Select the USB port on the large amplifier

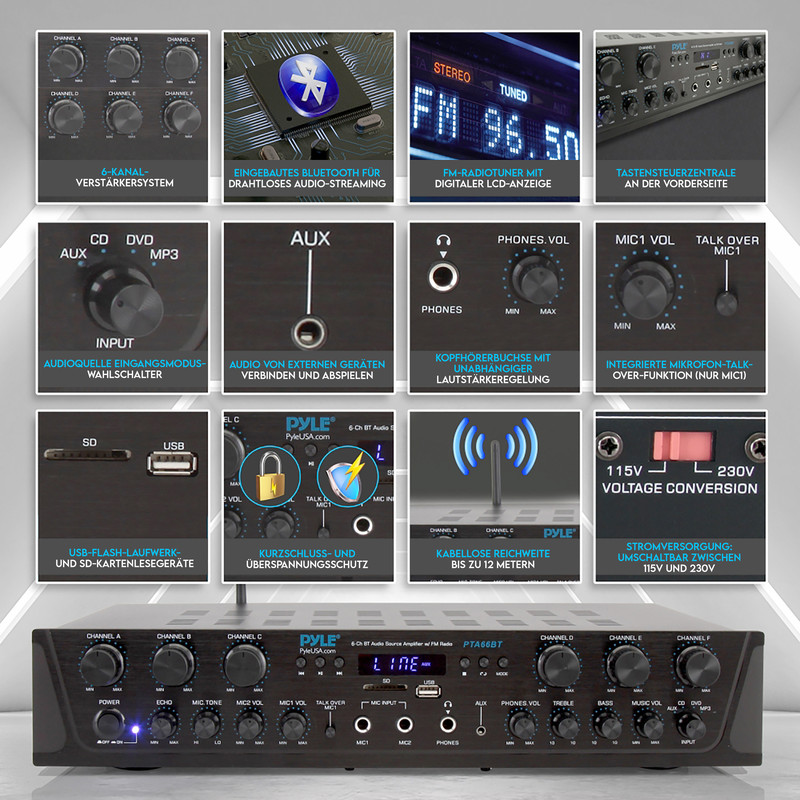429,691
